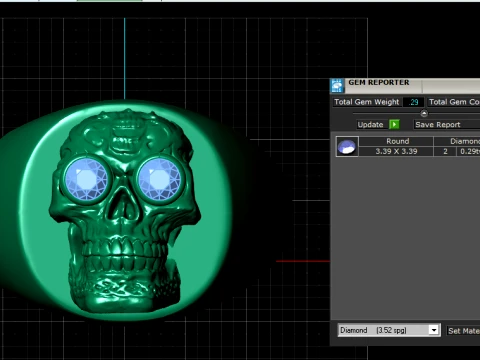Select the Round shape cell
The height and width of the screenshot is (360, 480).
(396, 141)
